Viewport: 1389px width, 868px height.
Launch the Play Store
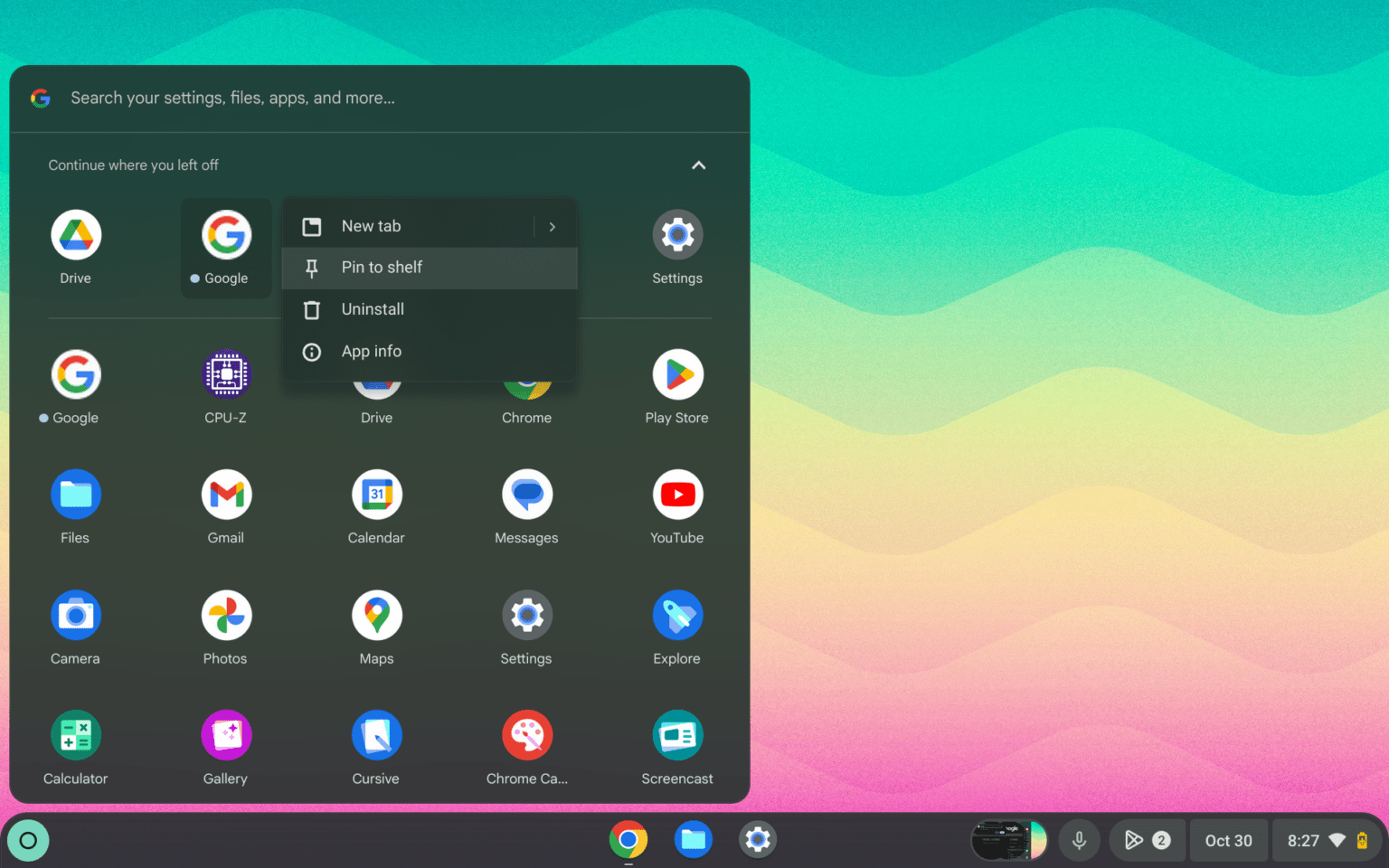[x=677, y=373]
